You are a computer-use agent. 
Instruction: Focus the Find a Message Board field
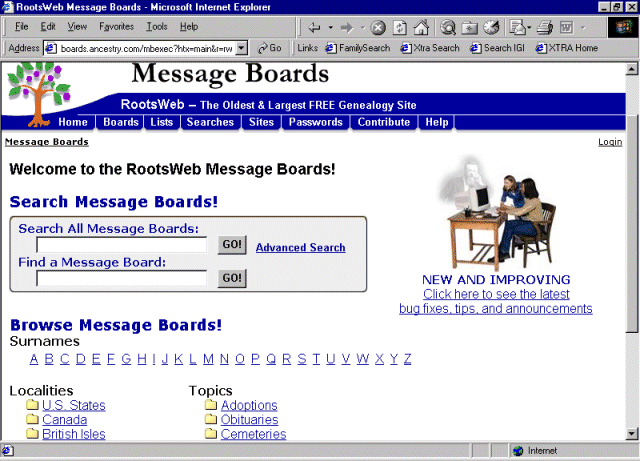122,278
